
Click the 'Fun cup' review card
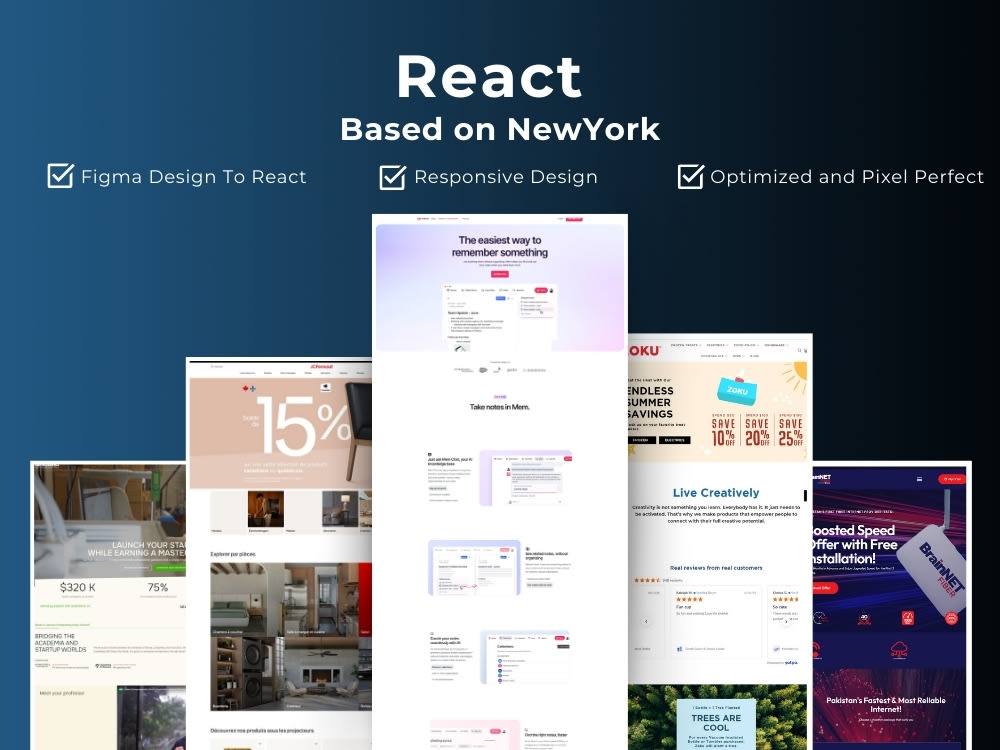pos(716,622)
